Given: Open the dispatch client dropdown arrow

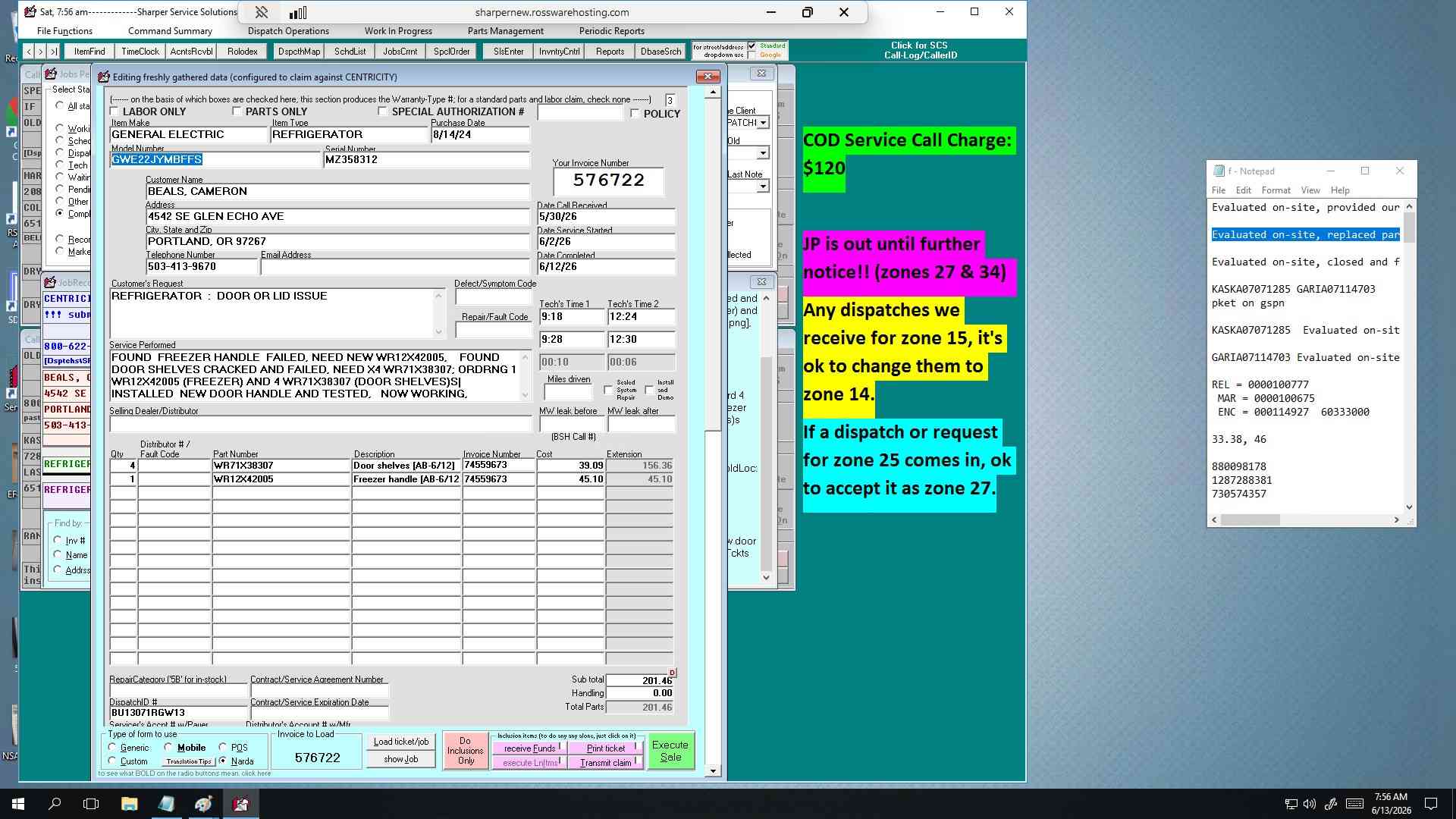Looking at the screenshot, I should pos(763,123).
